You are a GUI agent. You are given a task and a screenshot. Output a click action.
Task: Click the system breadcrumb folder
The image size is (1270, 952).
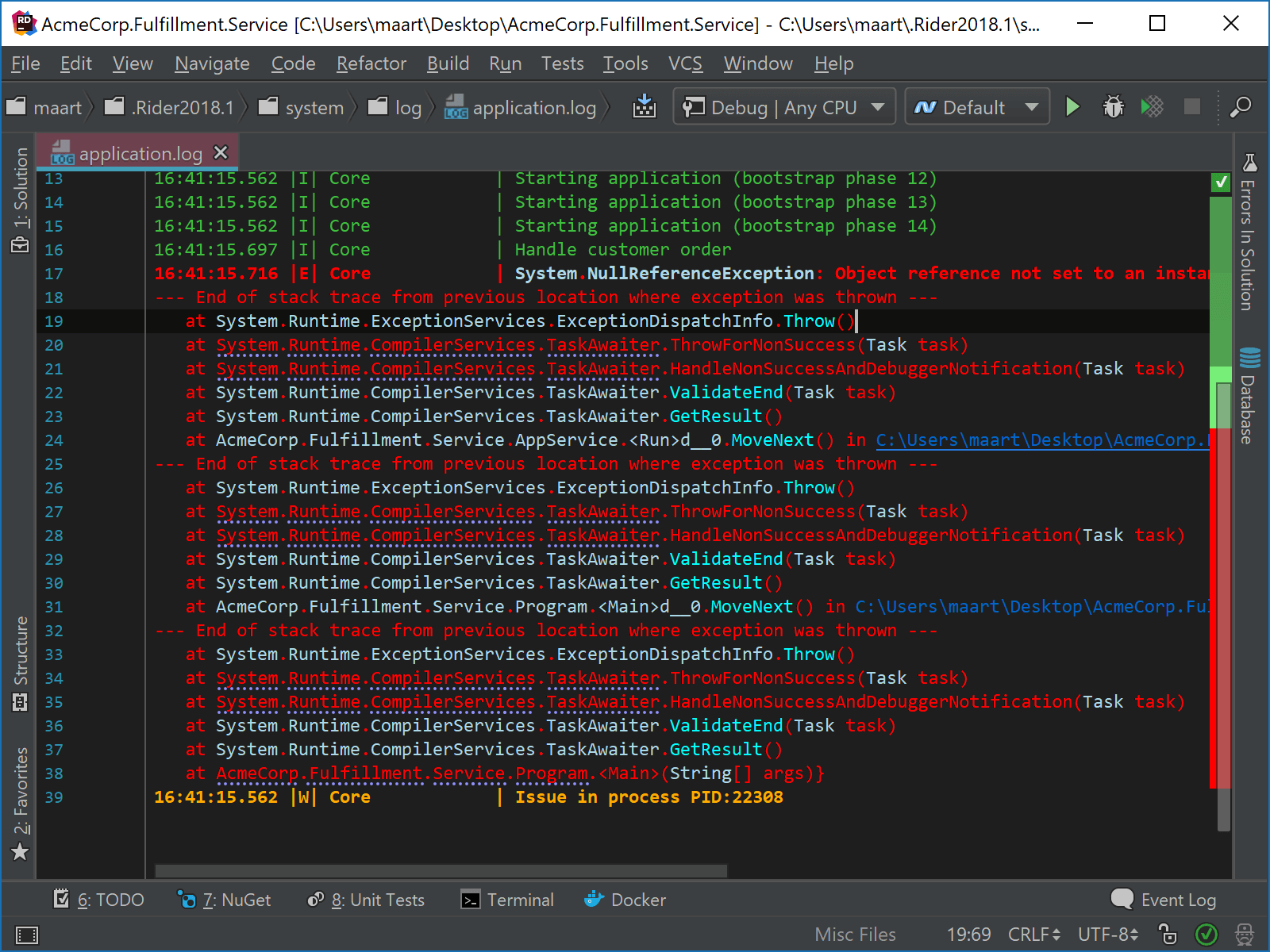[302, 107]
